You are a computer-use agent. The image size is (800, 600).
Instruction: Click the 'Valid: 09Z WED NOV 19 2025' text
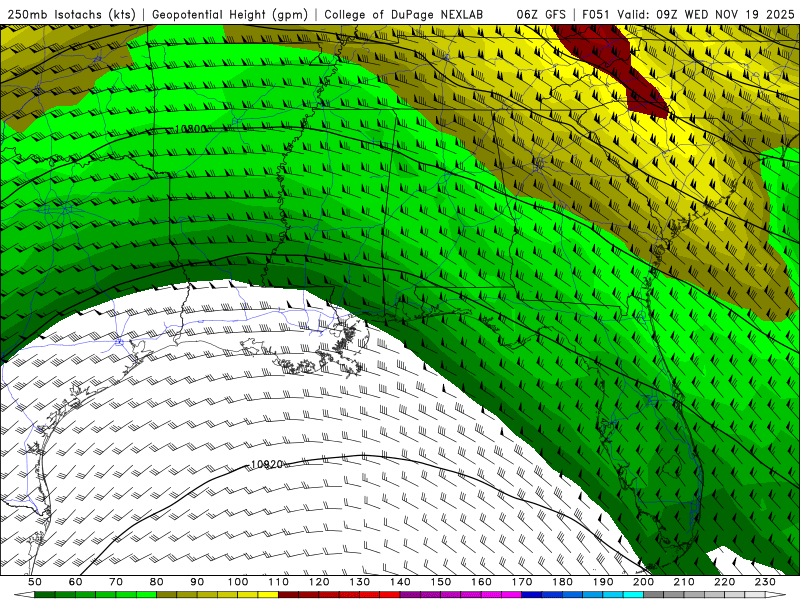click(706, 14)
